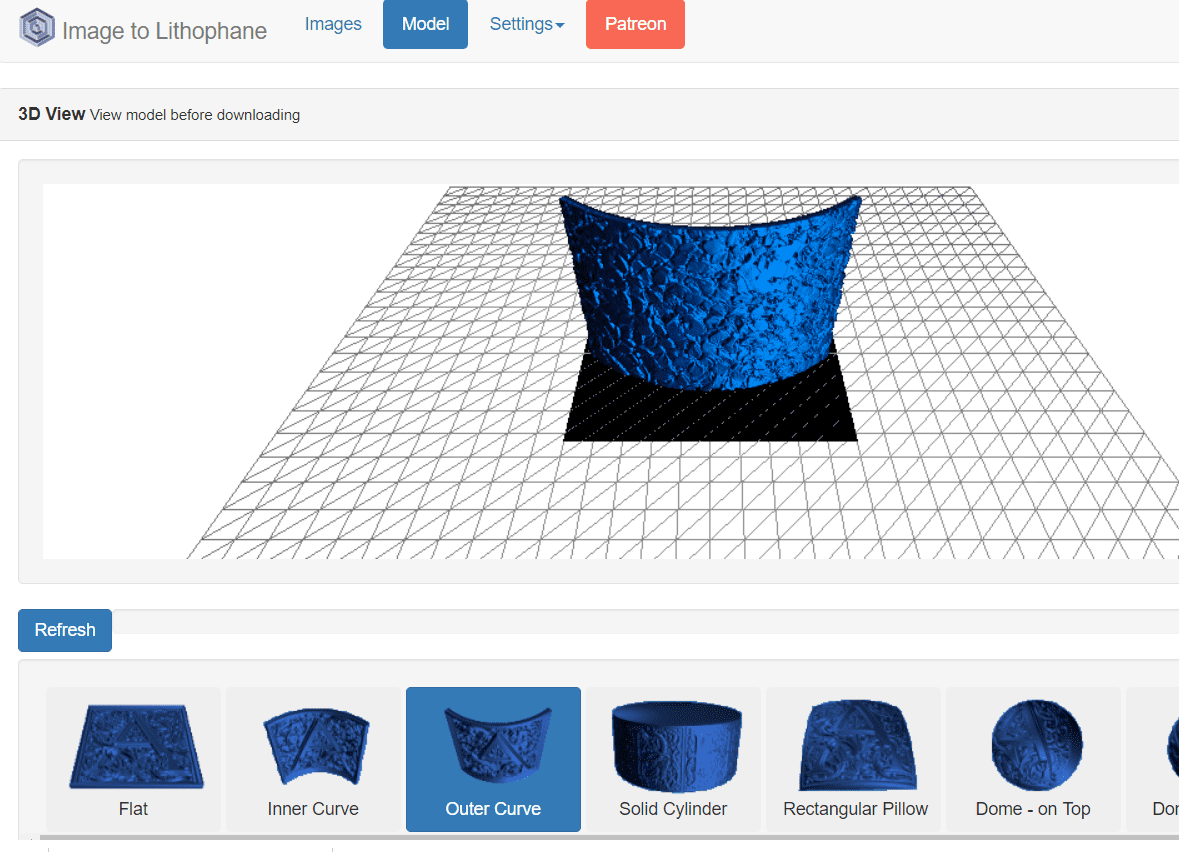Screen dimensions: 1179x852
Task: Click the horizontal scrollbar under shape thumbnails
Action: pyautogui.click(x=609, y=837)
